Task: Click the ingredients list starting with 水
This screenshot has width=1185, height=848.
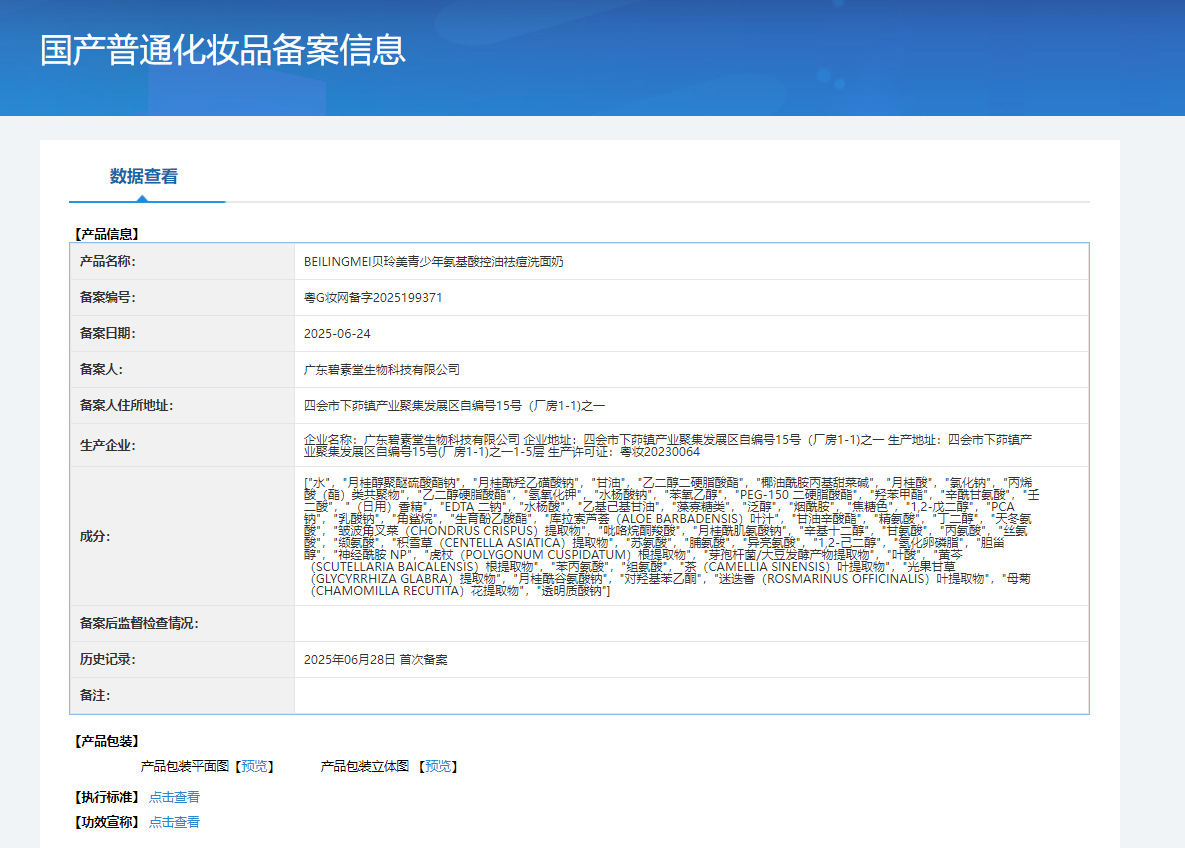Action: coord(671,537)
